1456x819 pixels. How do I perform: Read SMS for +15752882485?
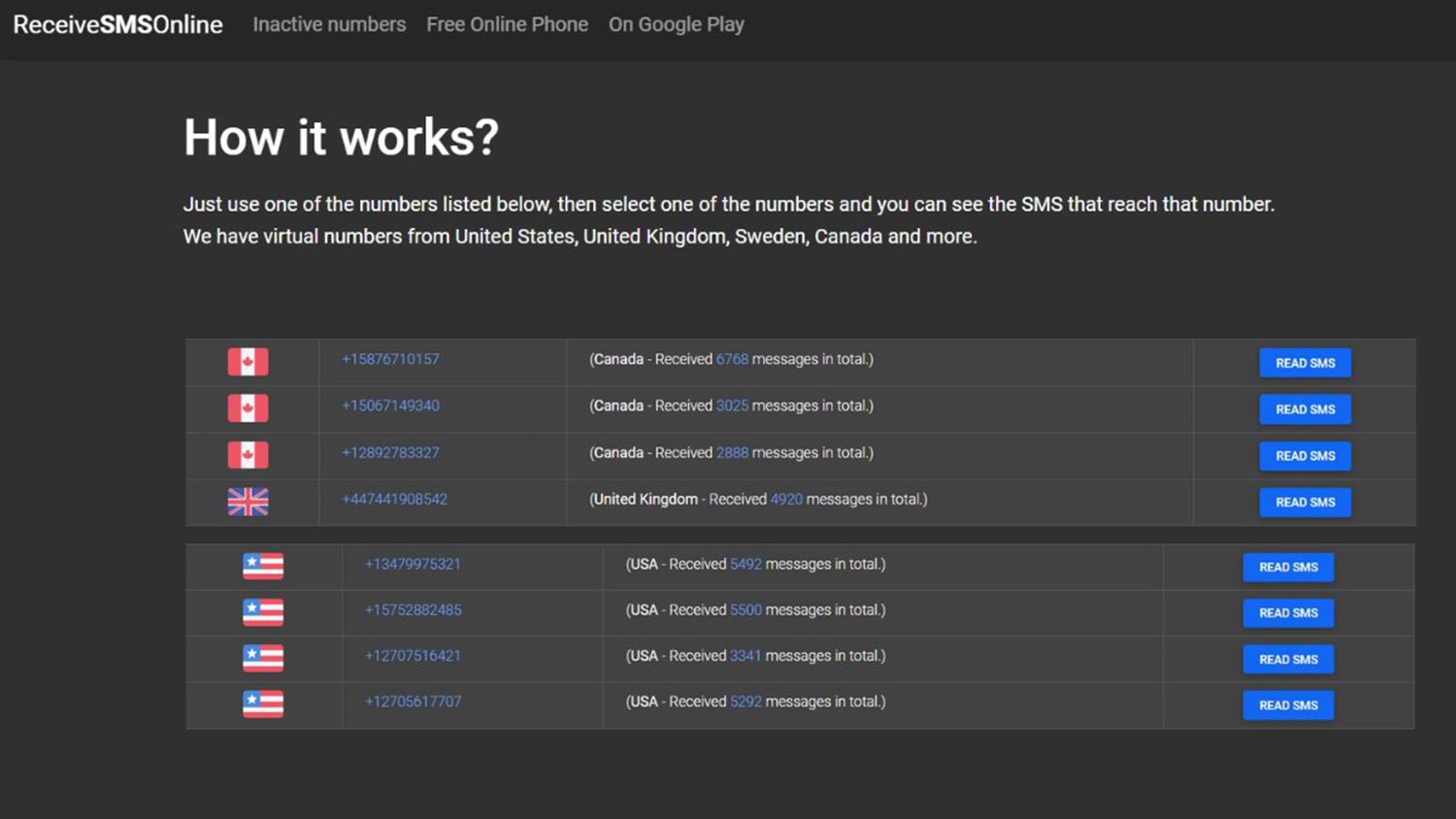point(1288,613)
